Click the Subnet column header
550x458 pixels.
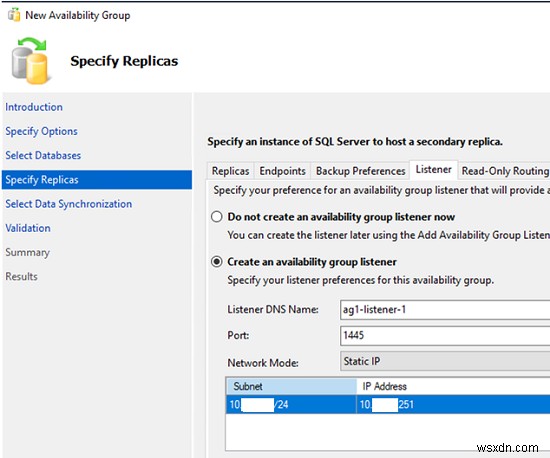pyautogui.click(x=291, y=386)
